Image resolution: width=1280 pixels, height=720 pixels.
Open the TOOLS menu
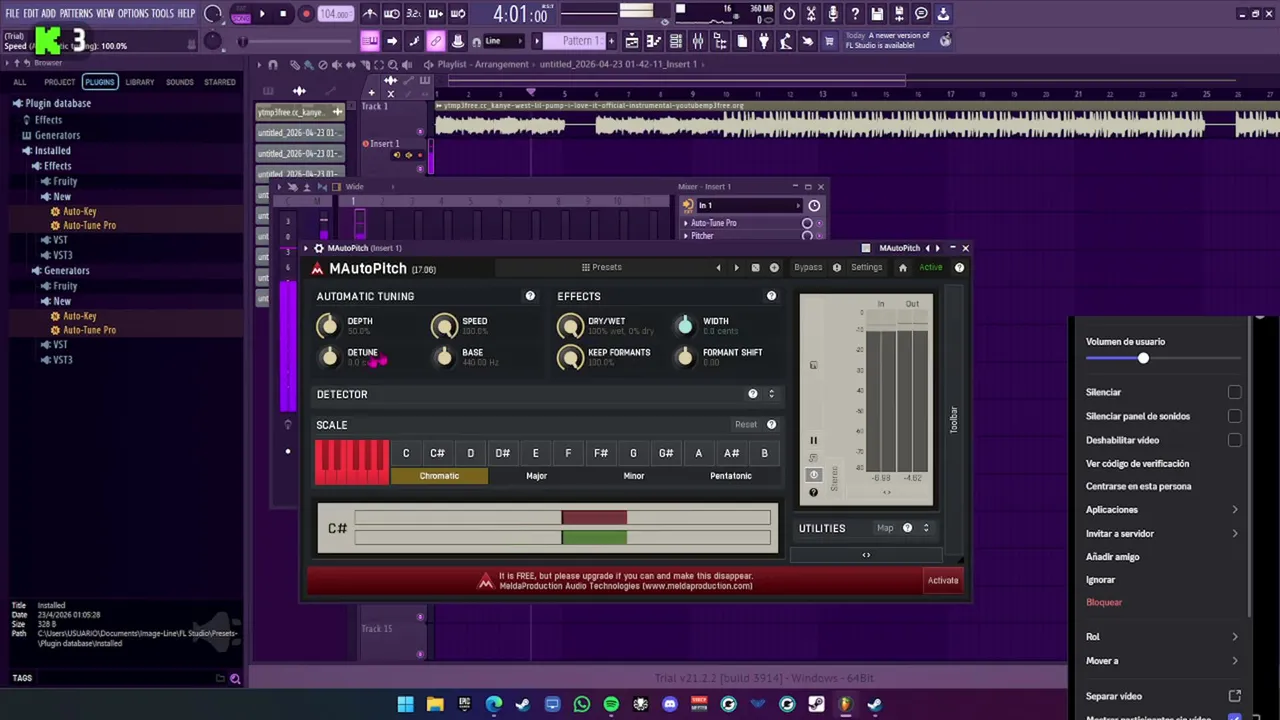162,13
